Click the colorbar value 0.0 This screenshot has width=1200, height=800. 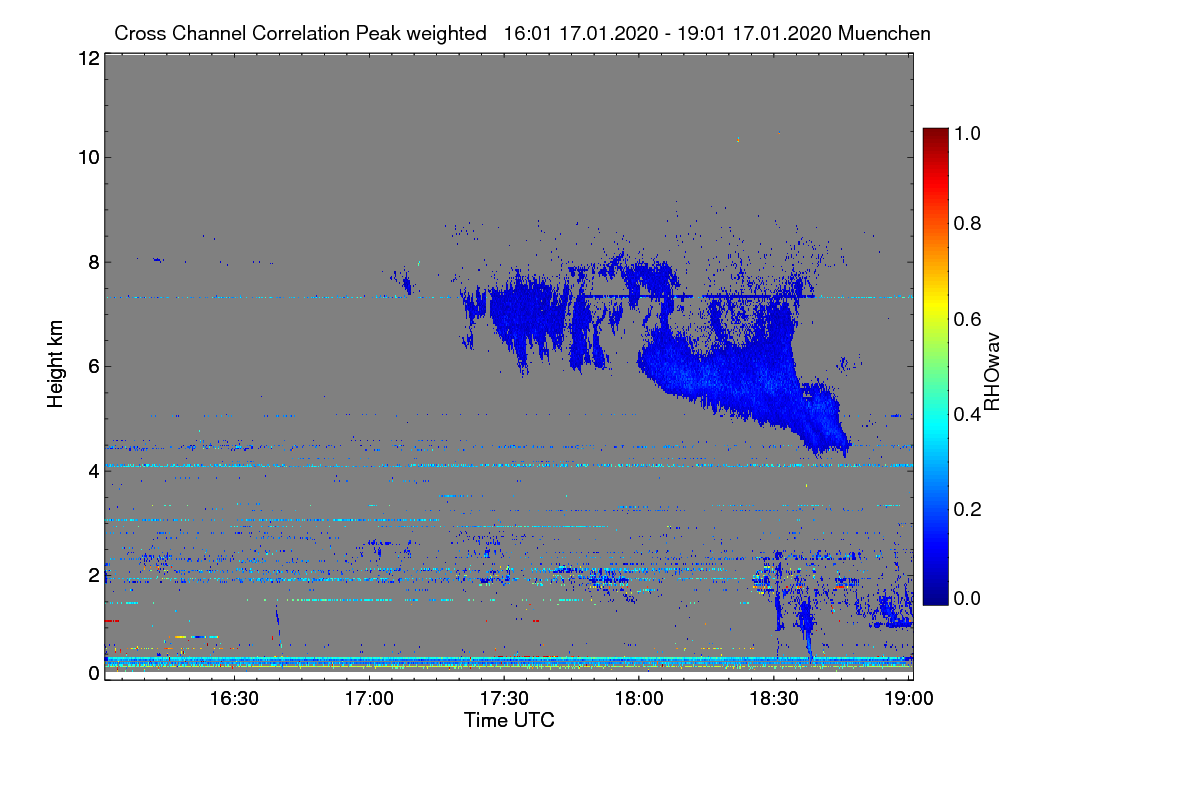coord(968,598)
